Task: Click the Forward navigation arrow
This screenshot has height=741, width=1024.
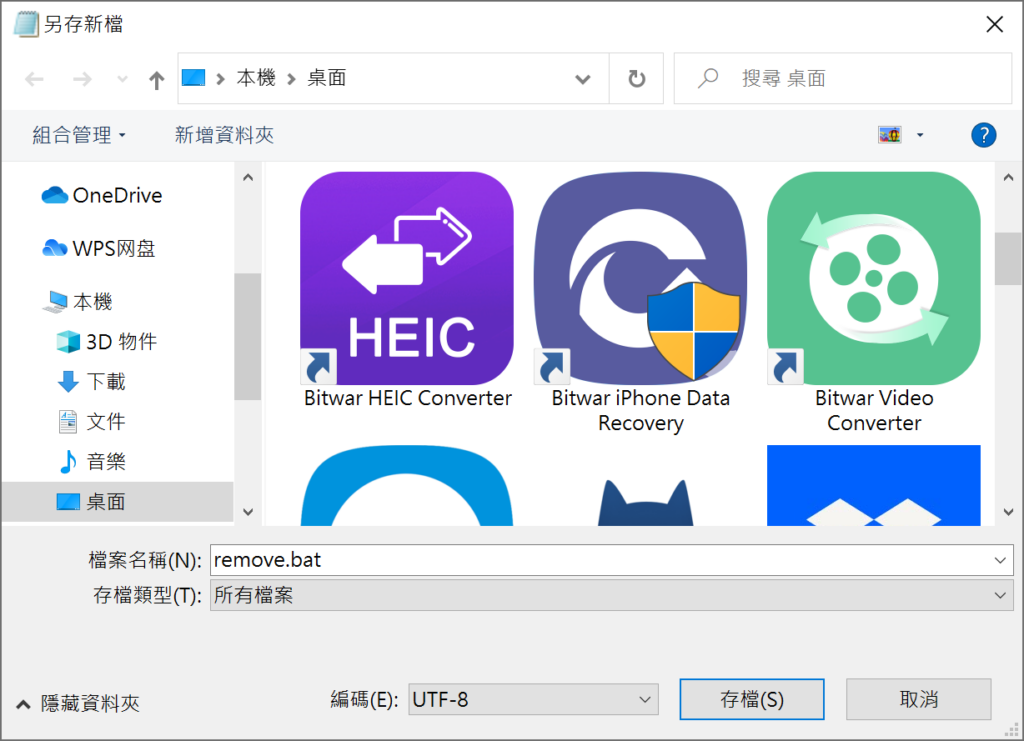Action: click(82, 80)
